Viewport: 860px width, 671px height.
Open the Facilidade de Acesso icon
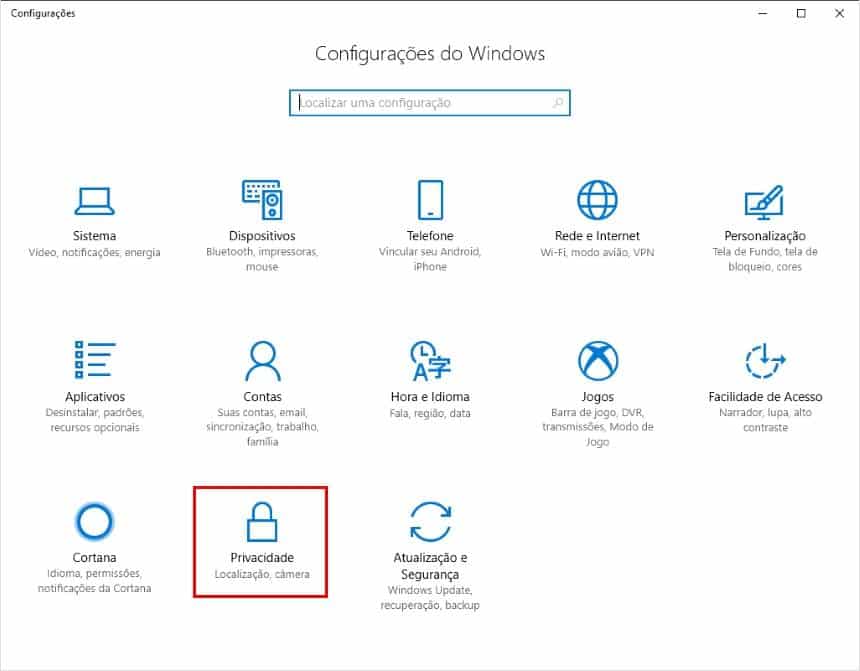[x=765, y=360]
